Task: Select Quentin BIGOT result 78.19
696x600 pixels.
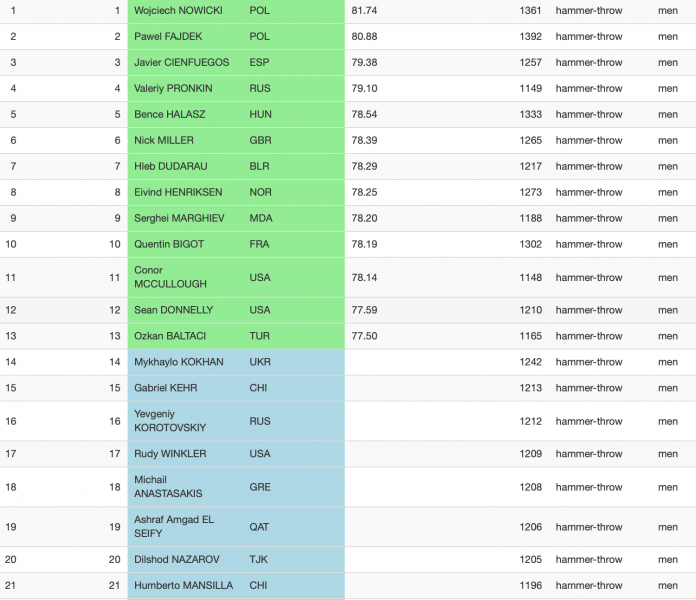Action: (364, 244)
